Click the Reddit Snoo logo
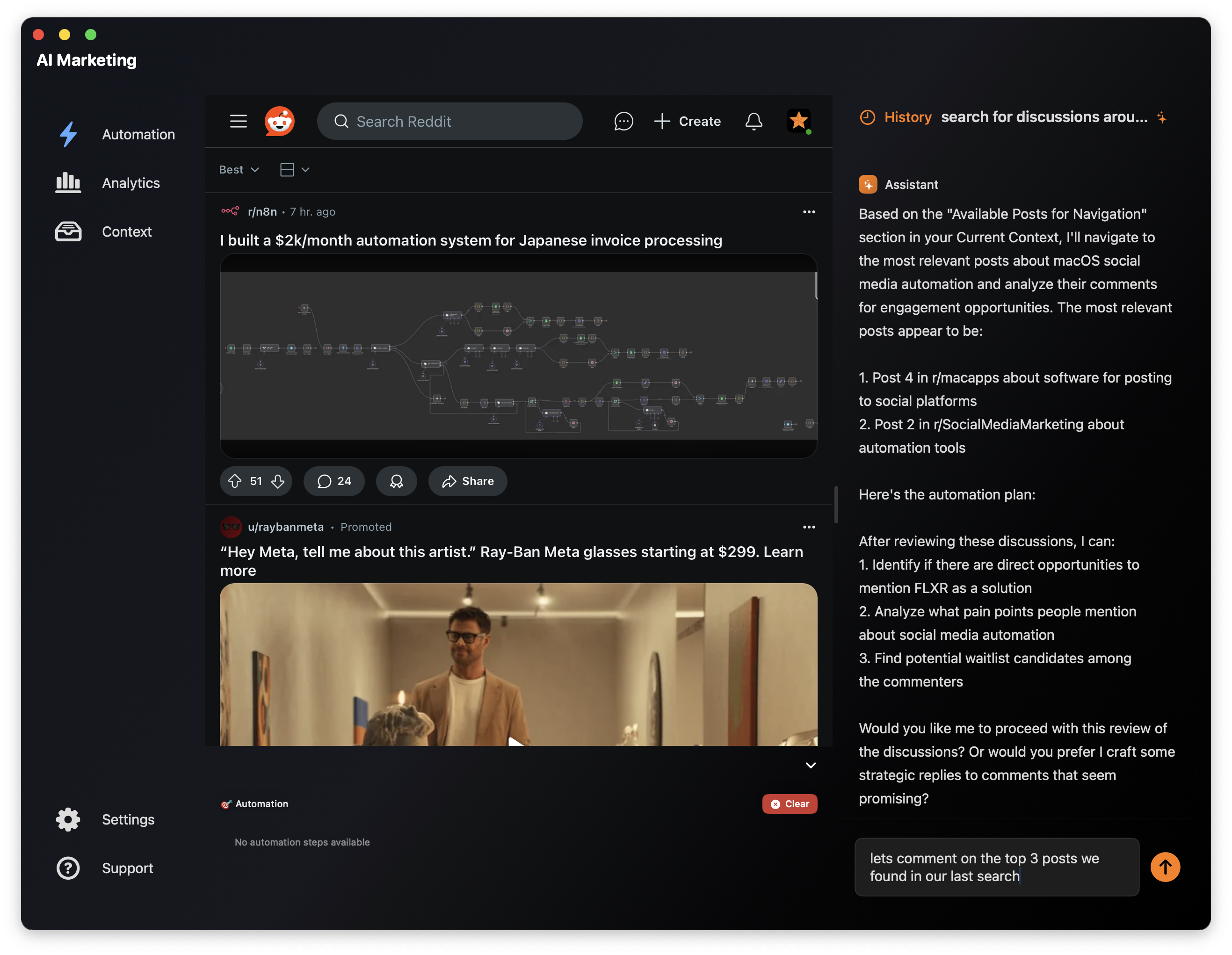This screenshot has height=955, width=1232. point(280,121)
